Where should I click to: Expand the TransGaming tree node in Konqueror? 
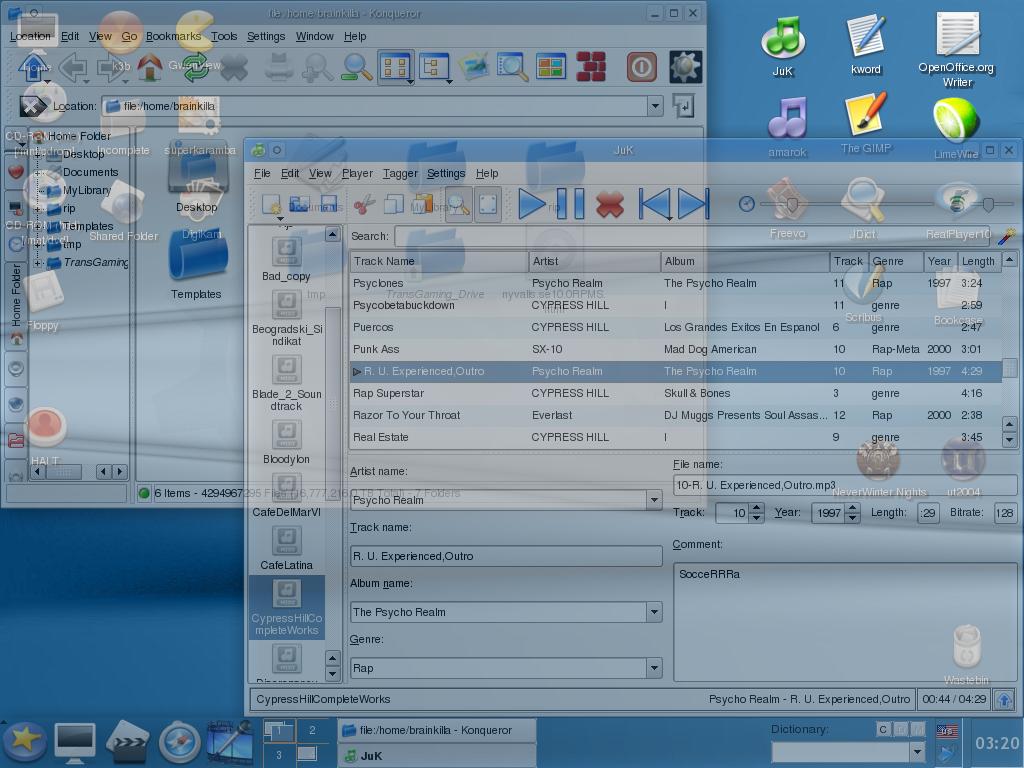tap(39, 263)
